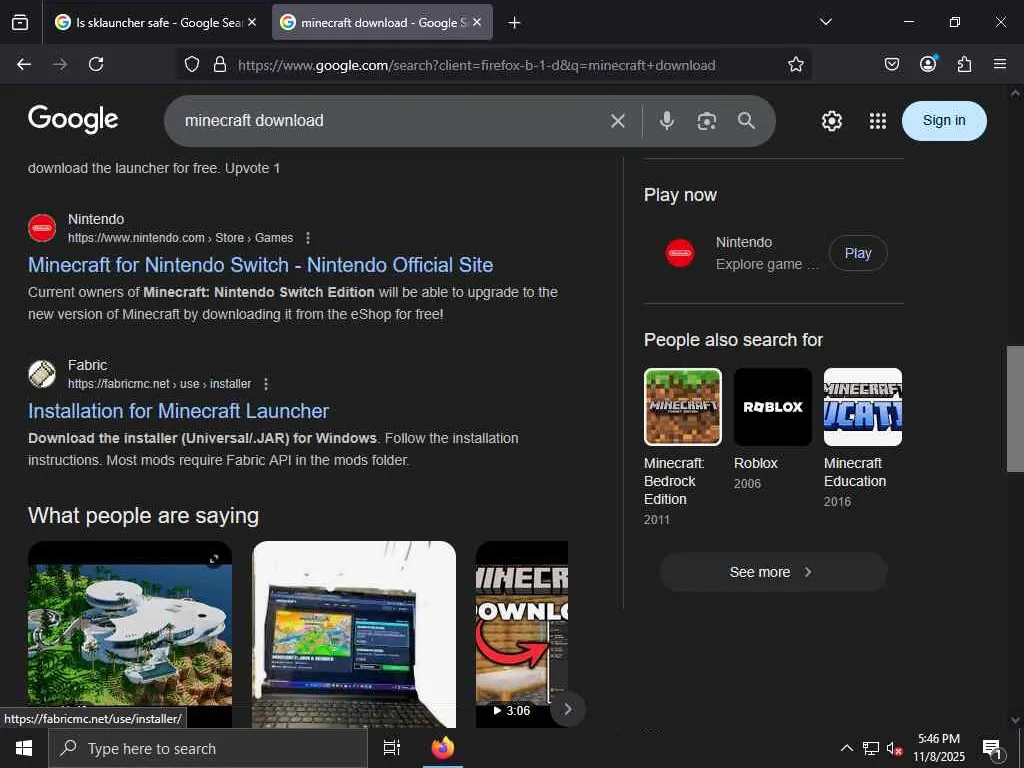Viewport: 1024px width, 768px height.
Task: Open Minecraft Education thumbnail
Action: [x=863, y=407]
